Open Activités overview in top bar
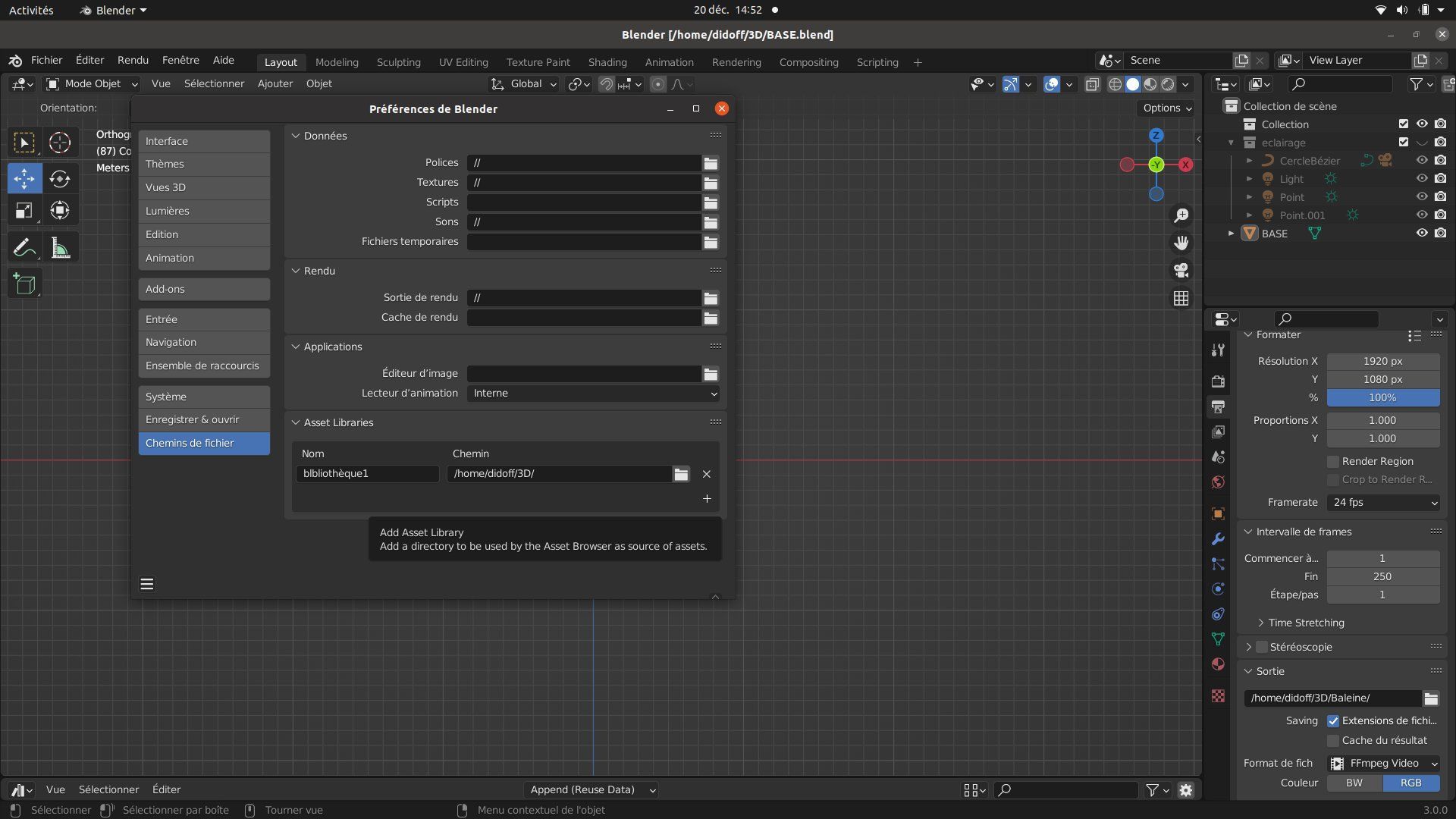The width and height of the screenshot is (1456, 819). [31, 11]
